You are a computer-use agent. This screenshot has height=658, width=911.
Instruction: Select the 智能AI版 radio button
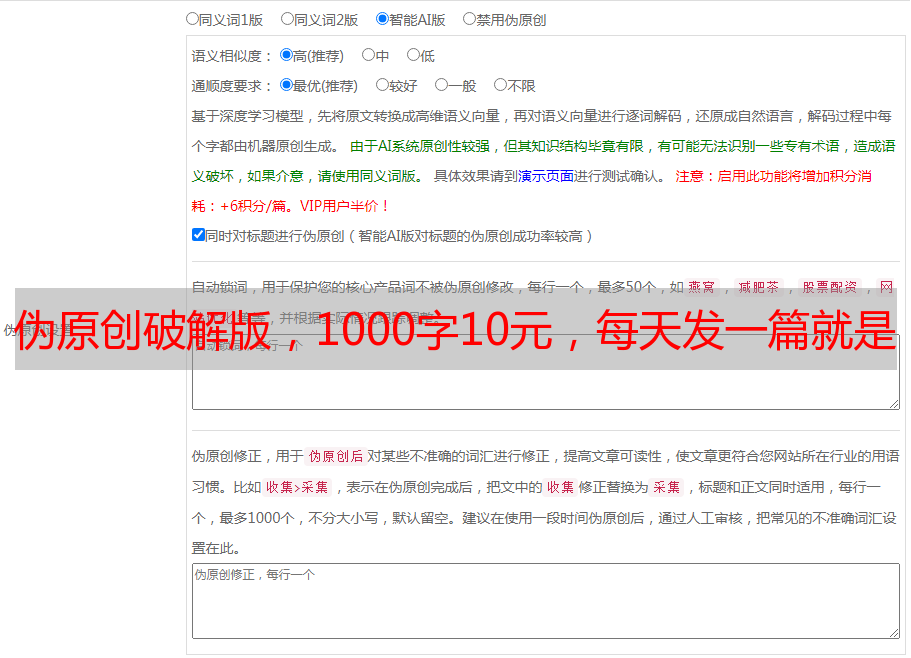point(382,18)
